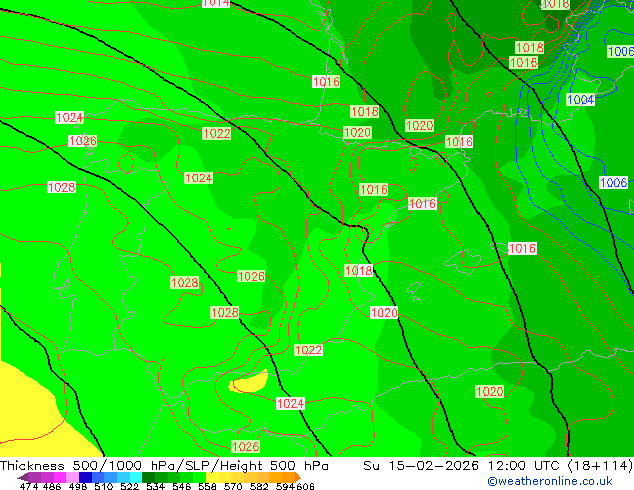634x490 pixels.
Task: Click the chart title 'Thickness 500/1000 hPa/SLP/Height 500 hPa'
Action: pyautogui.click(x=164, y=466)
